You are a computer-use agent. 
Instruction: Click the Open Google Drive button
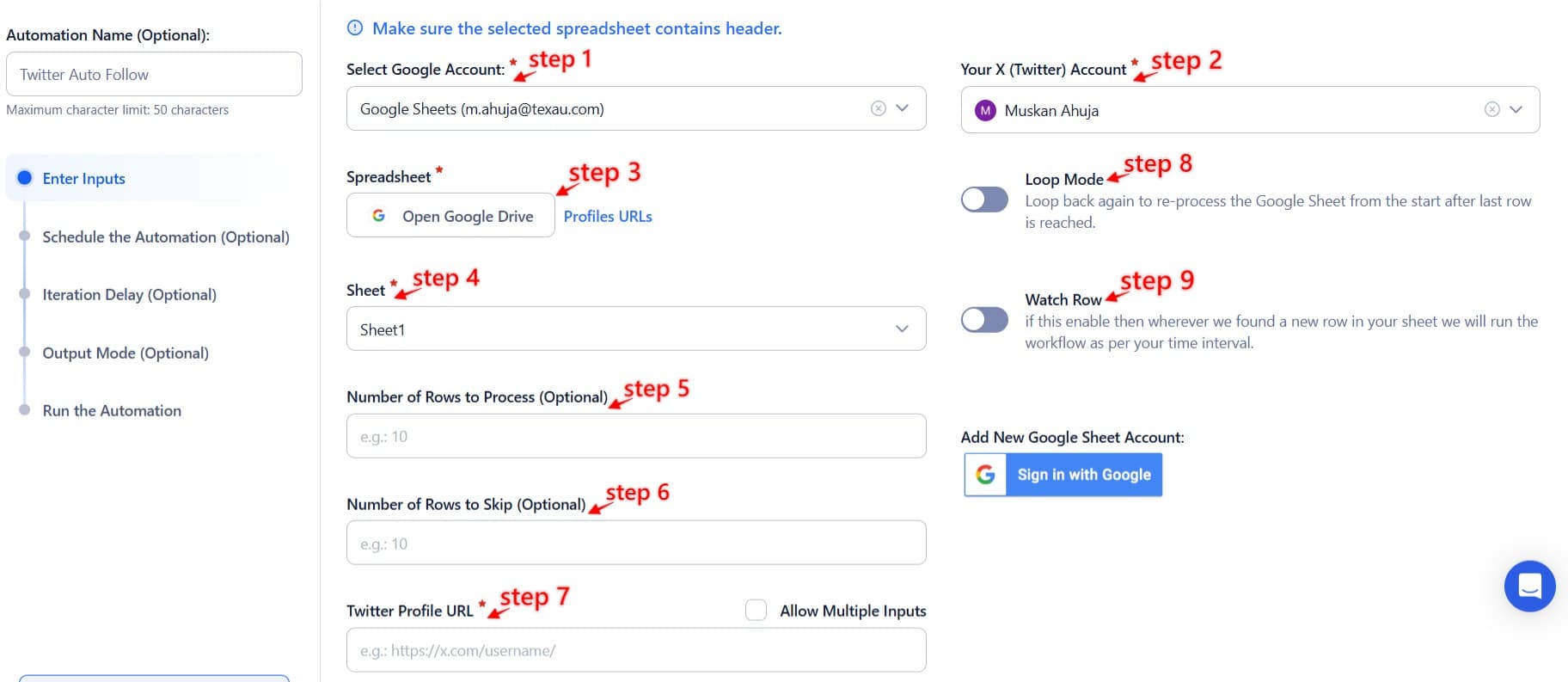[x=450, y=216]
